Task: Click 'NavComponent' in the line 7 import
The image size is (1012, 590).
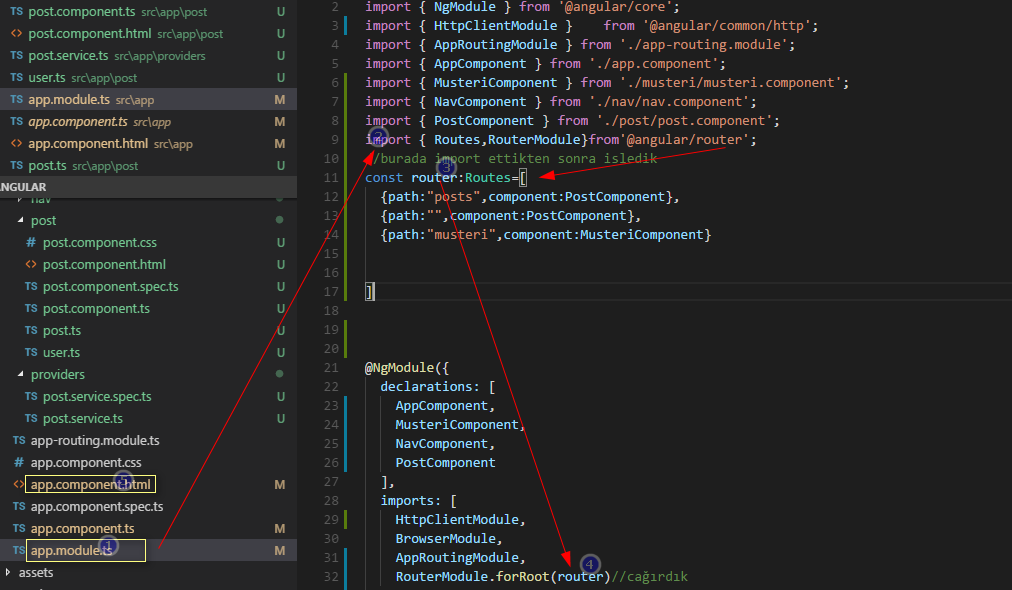Action: point(480,102)
